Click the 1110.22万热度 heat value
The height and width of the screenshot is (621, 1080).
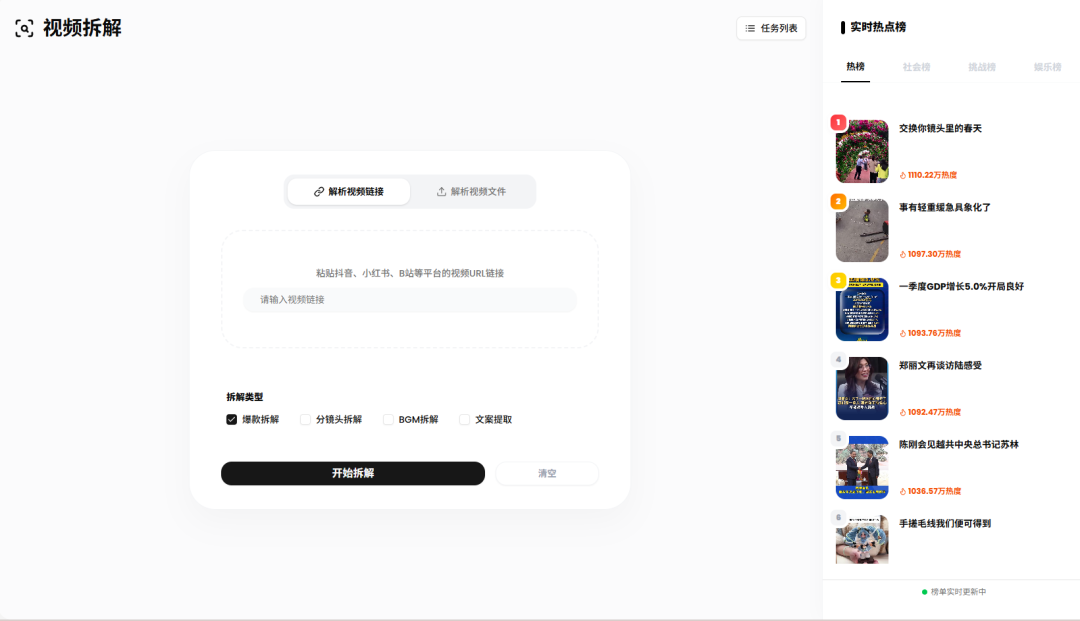932,176
